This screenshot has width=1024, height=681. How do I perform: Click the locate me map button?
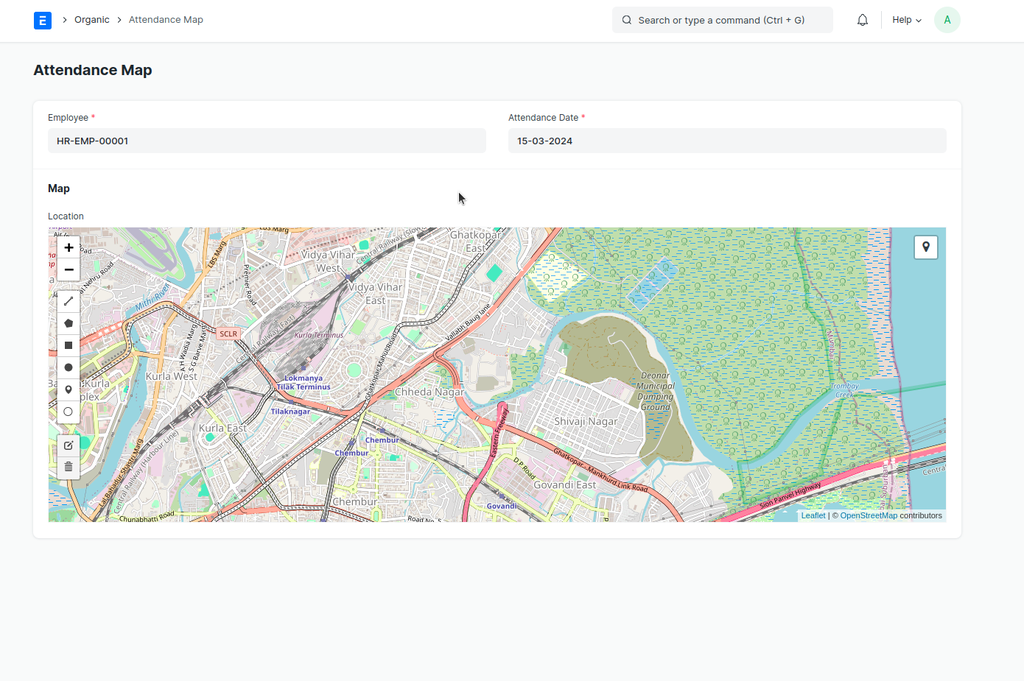tap(926, 247)
